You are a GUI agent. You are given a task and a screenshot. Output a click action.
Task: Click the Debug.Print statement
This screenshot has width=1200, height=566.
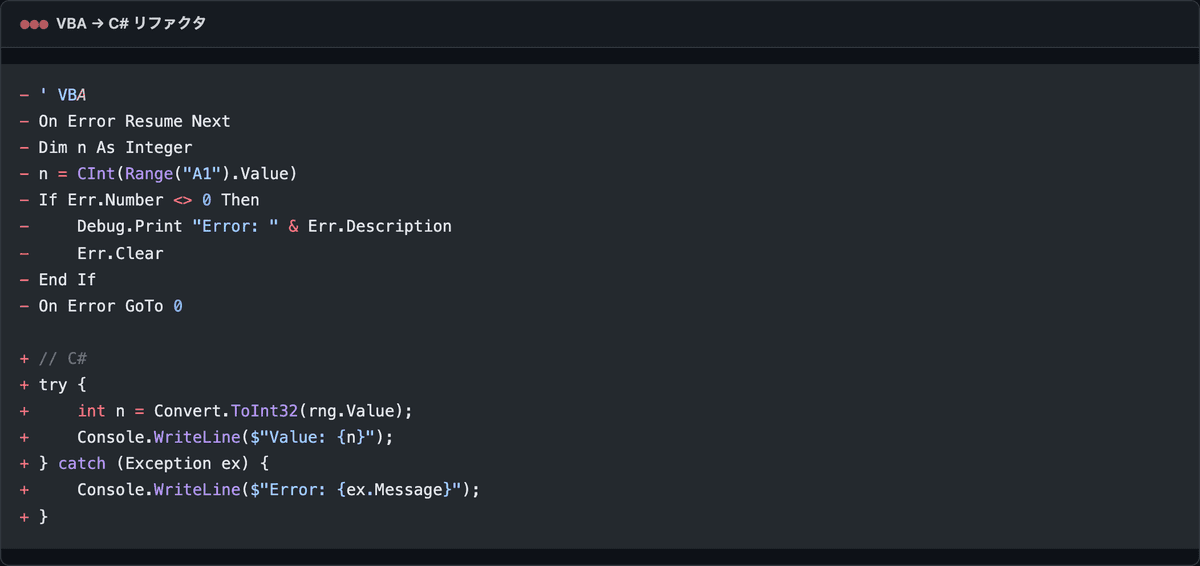click(x=264, y=226)
